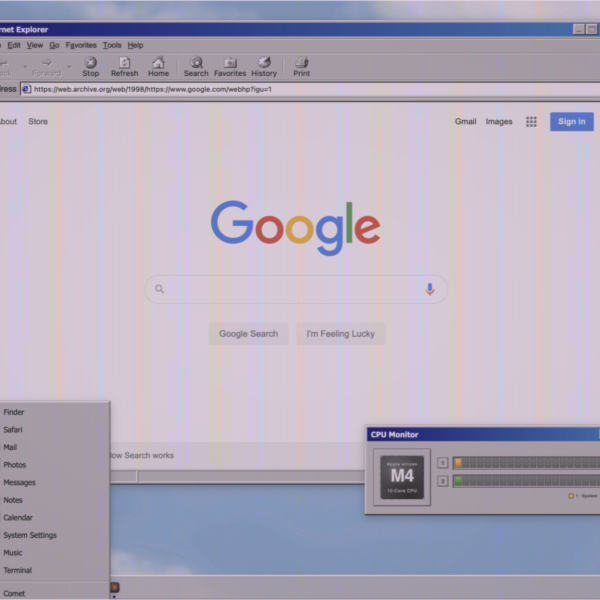The width and height of the screenshot is (600, 600).
Task: Expand the Forward button dropdown arrow
Action: [69, 67]
